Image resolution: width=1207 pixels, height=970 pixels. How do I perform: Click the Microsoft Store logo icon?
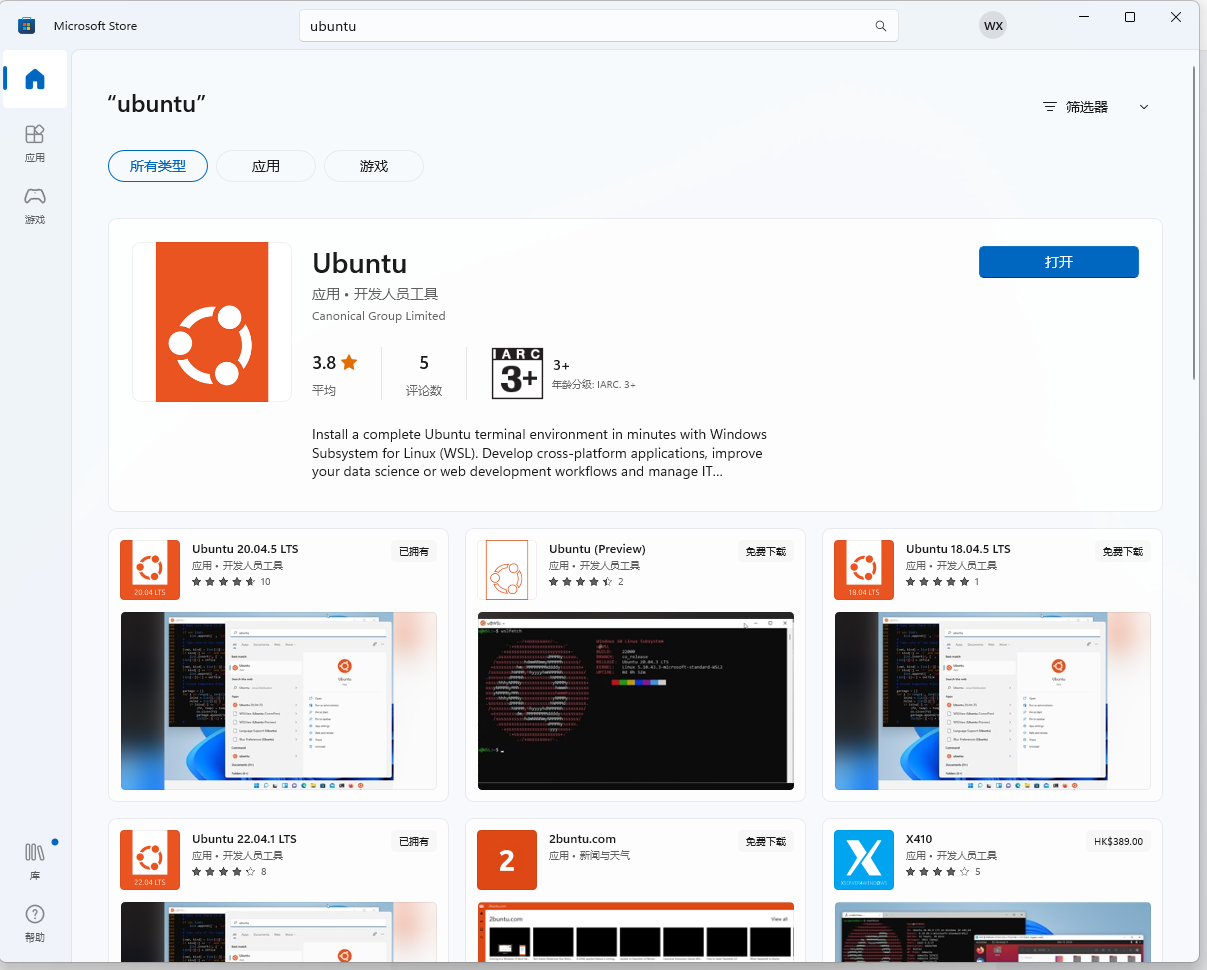click(27, 26)
